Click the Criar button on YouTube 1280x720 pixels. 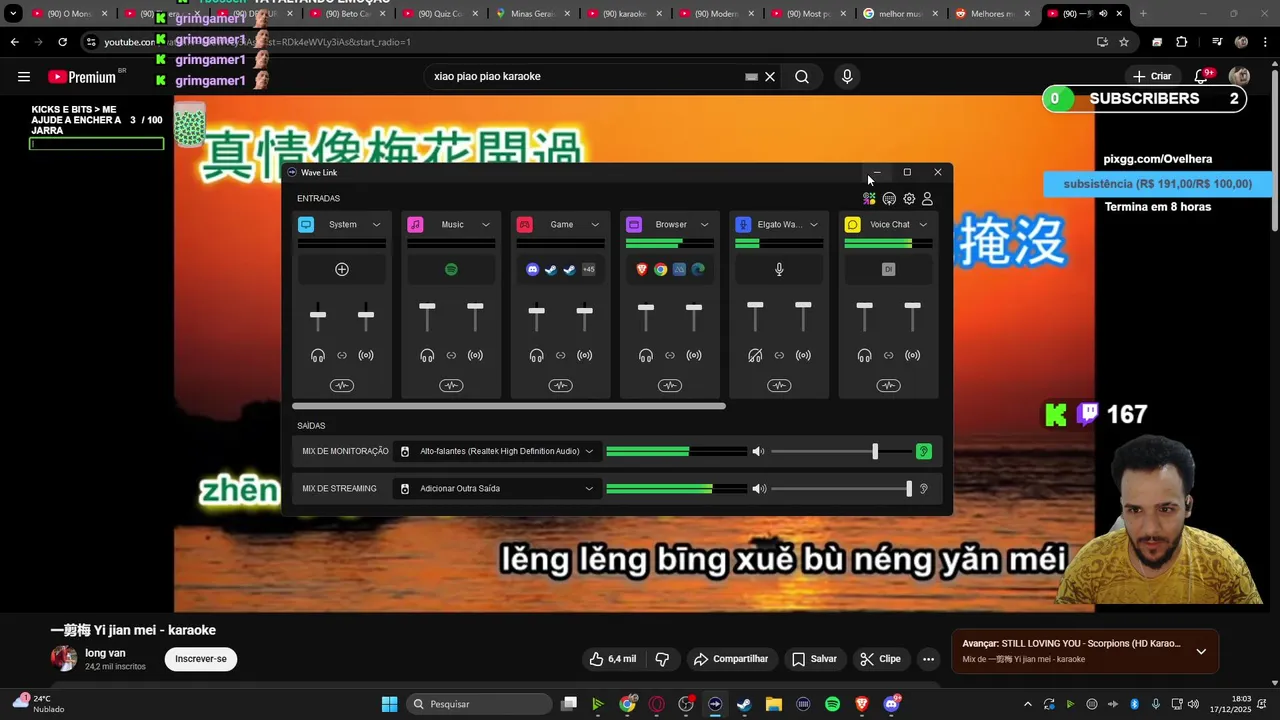pyautogui.click(x=1151, y=76)
